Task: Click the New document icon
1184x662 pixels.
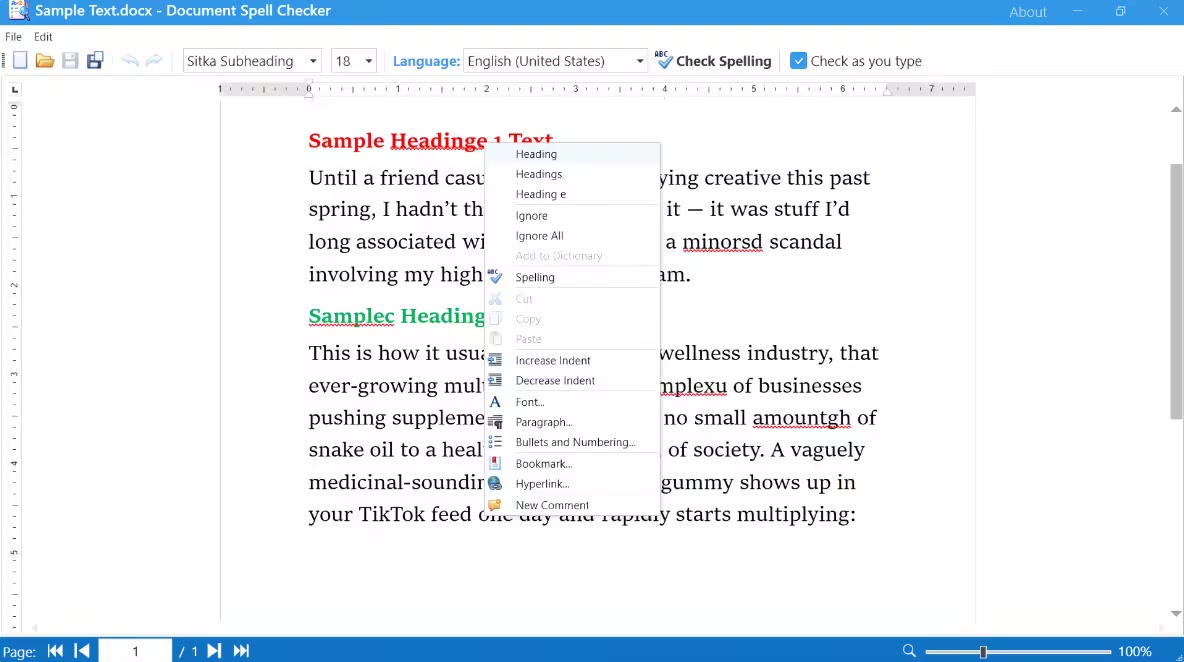Action: (x=20, y=61)
